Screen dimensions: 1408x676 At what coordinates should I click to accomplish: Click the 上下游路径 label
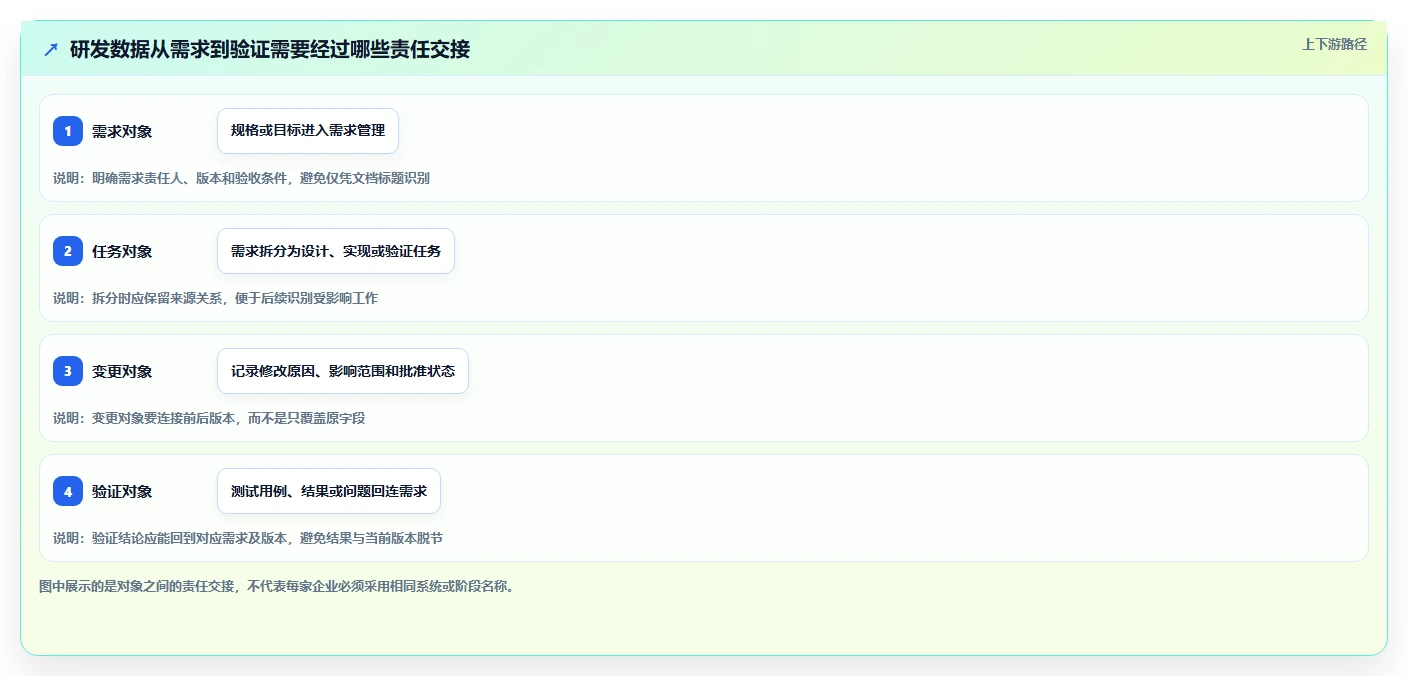[x=1334, y=44]
